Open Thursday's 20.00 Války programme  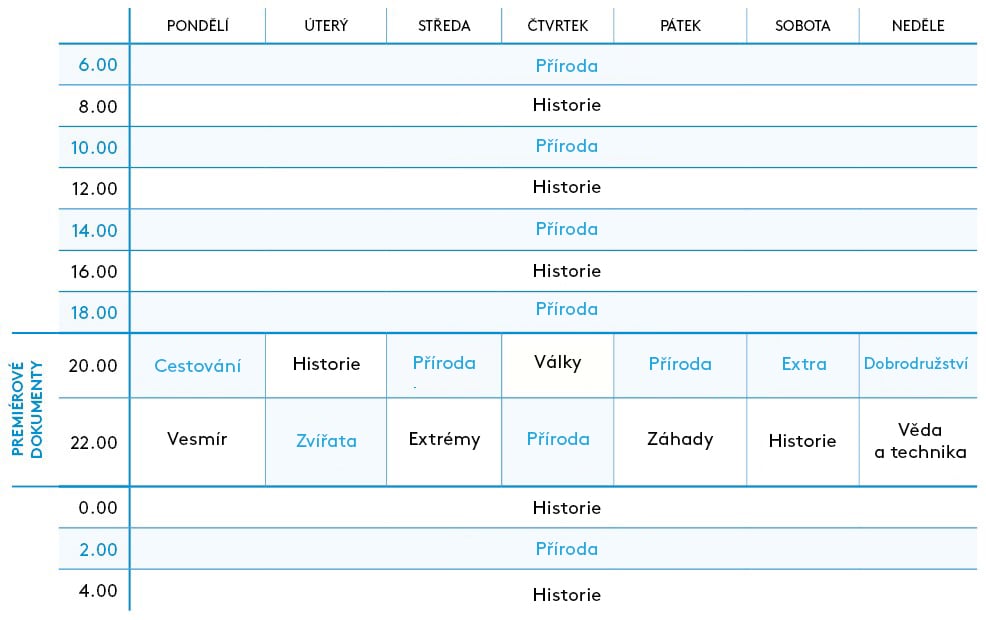coord(558,362)
